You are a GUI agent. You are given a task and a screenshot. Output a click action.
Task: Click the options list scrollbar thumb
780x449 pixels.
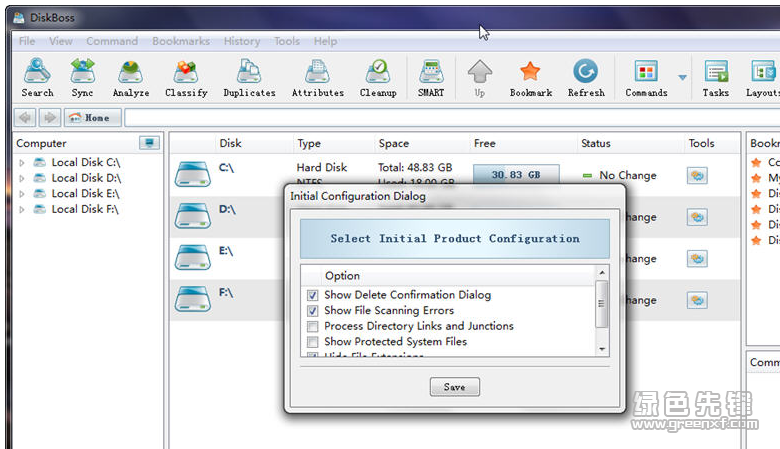(x=601, y=304)
